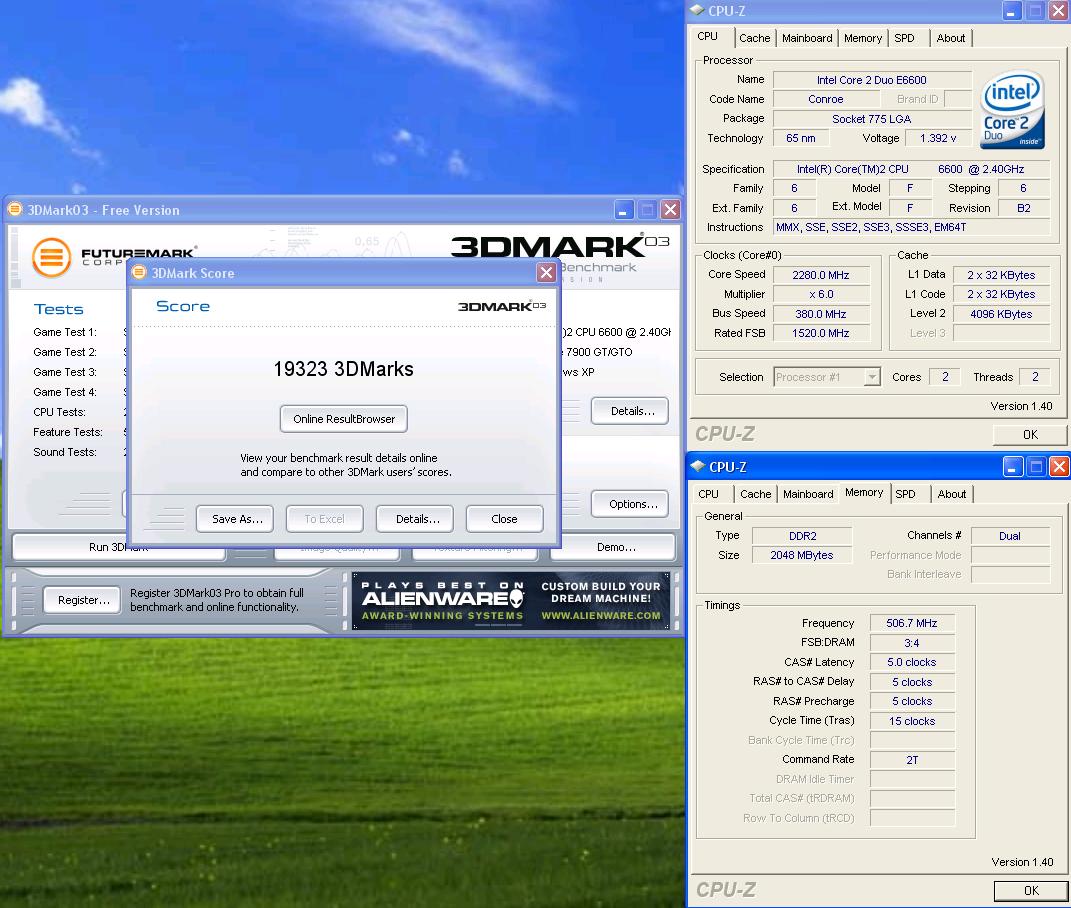Click the 3DMark03 title bar icon
1071x908 pixels.
coord(15,209)
